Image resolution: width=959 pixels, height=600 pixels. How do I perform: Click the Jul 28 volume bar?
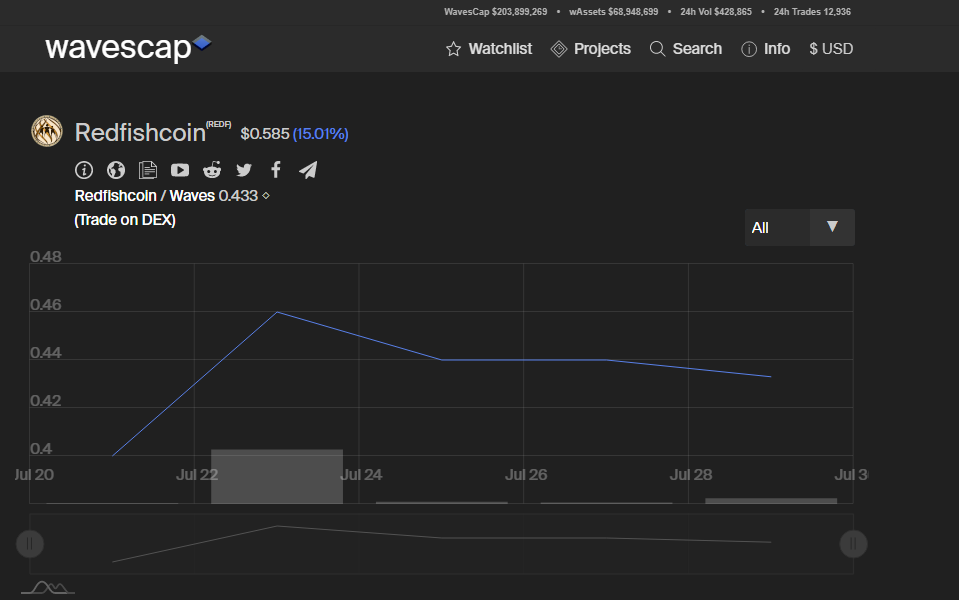tap(771, 501)
